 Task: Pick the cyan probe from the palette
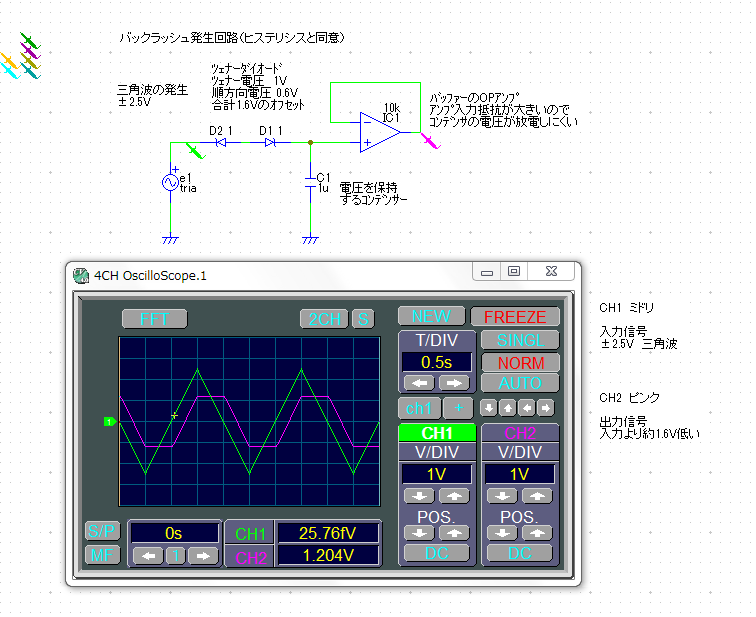(x=9, y=70)
